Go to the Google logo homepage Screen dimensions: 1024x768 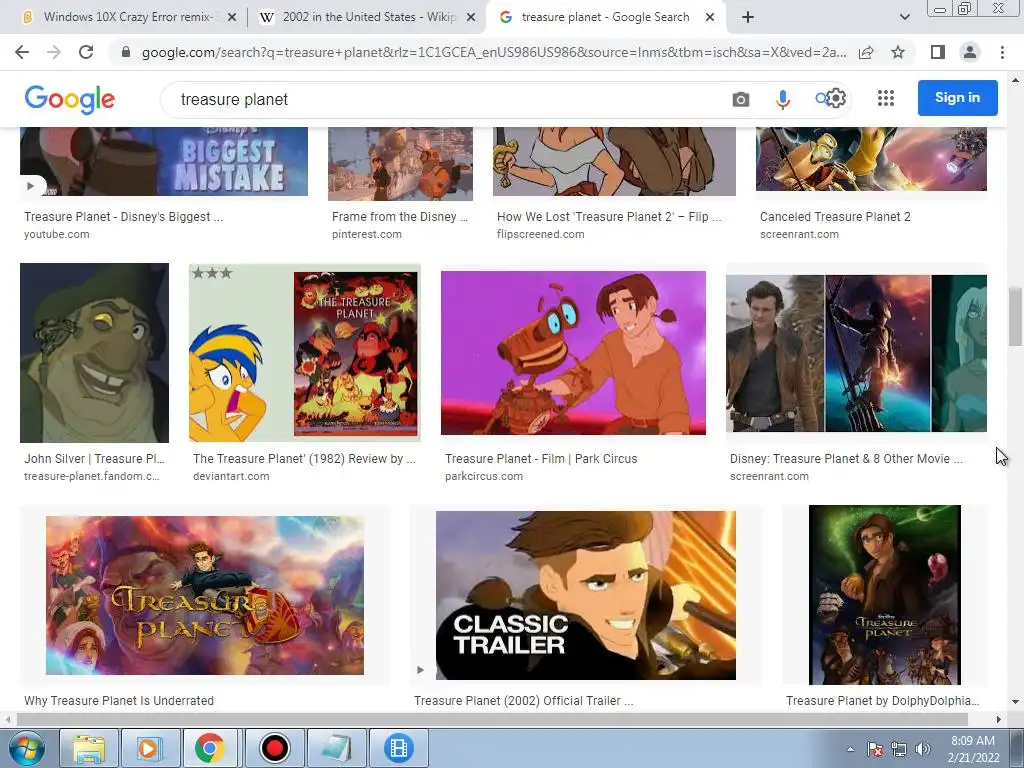tap(70, 99)
